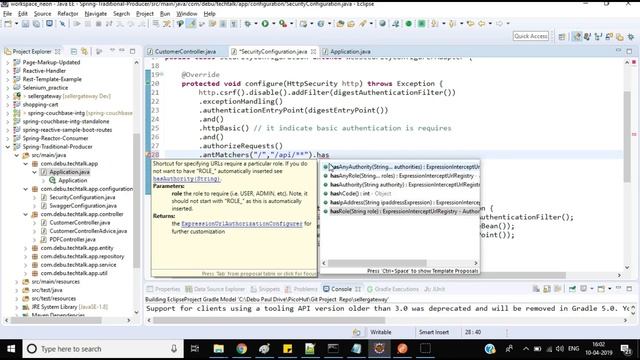Click the Last Edit Location icon
This screenshot has height=360, width=640.
tap(471, 24)
